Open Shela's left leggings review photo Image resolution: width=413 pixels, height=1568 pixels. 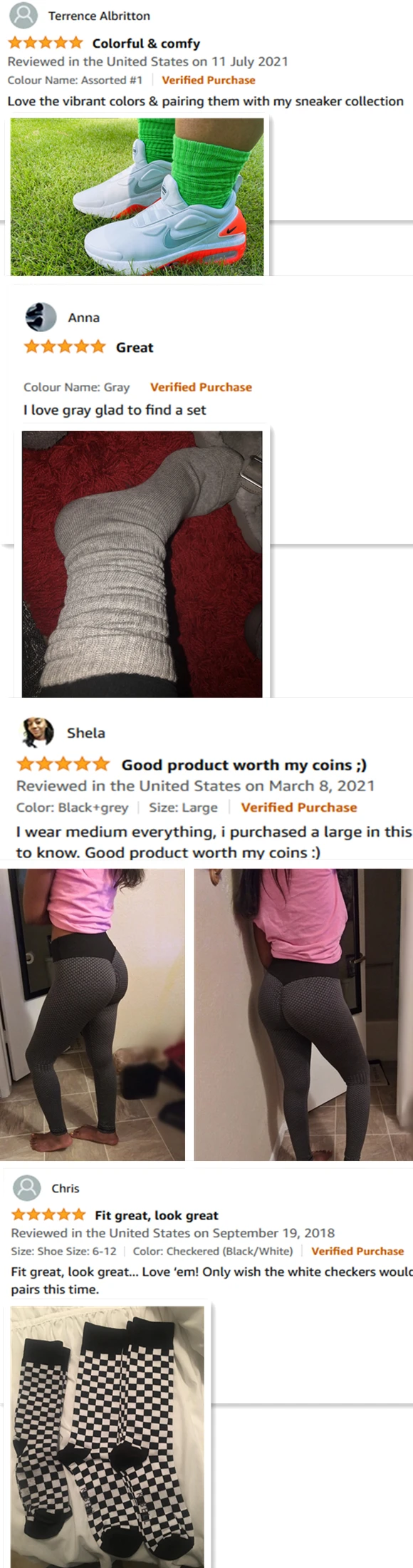(93, 1014)
